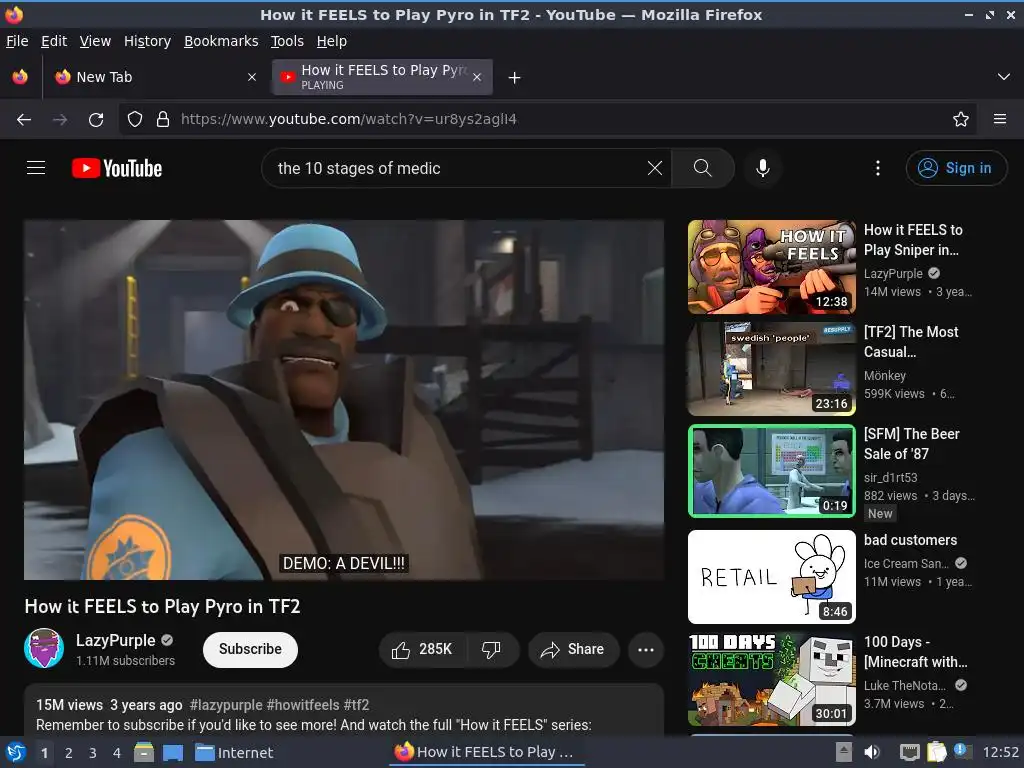The height and width of the screenshot is (768, 1024).
Task: Select the How it FEELS to Play tab
Action: [x=382, y=77]
